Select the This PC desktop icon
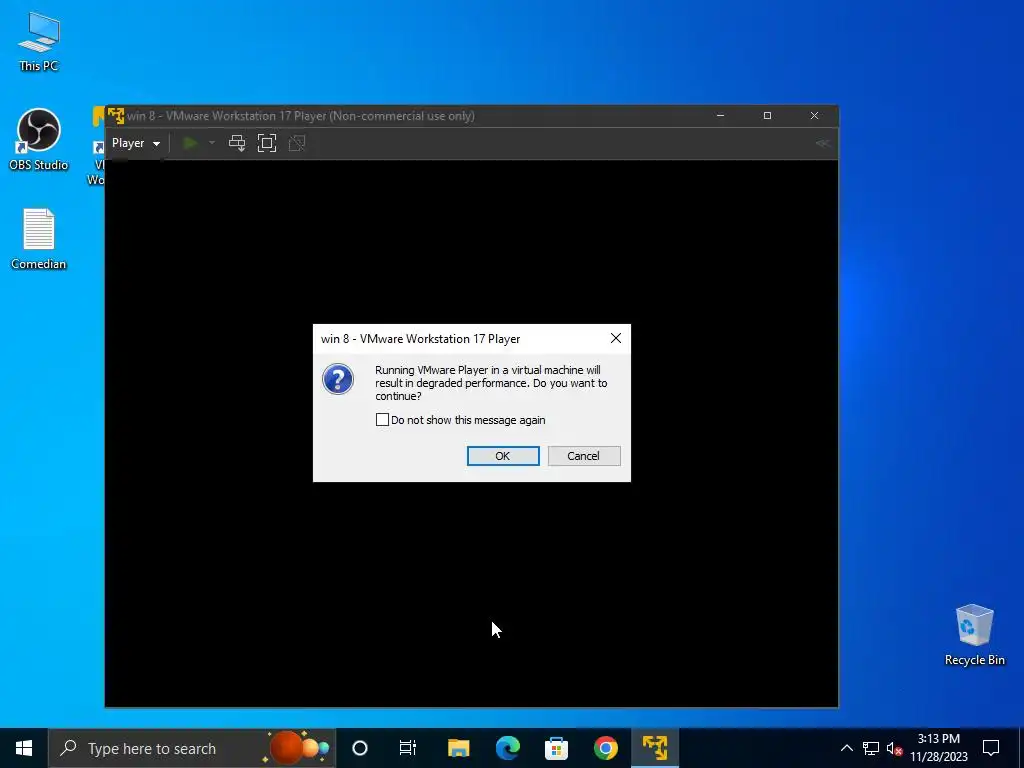Viewport: 1024px width, 768px height. point(39,42)
